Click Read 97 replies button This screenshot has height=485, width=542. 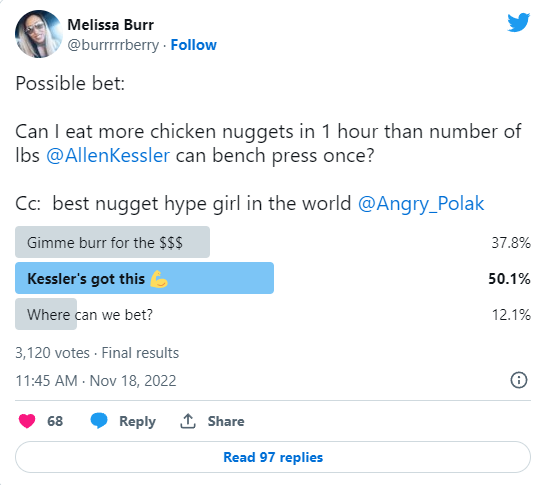click(273, 457)
